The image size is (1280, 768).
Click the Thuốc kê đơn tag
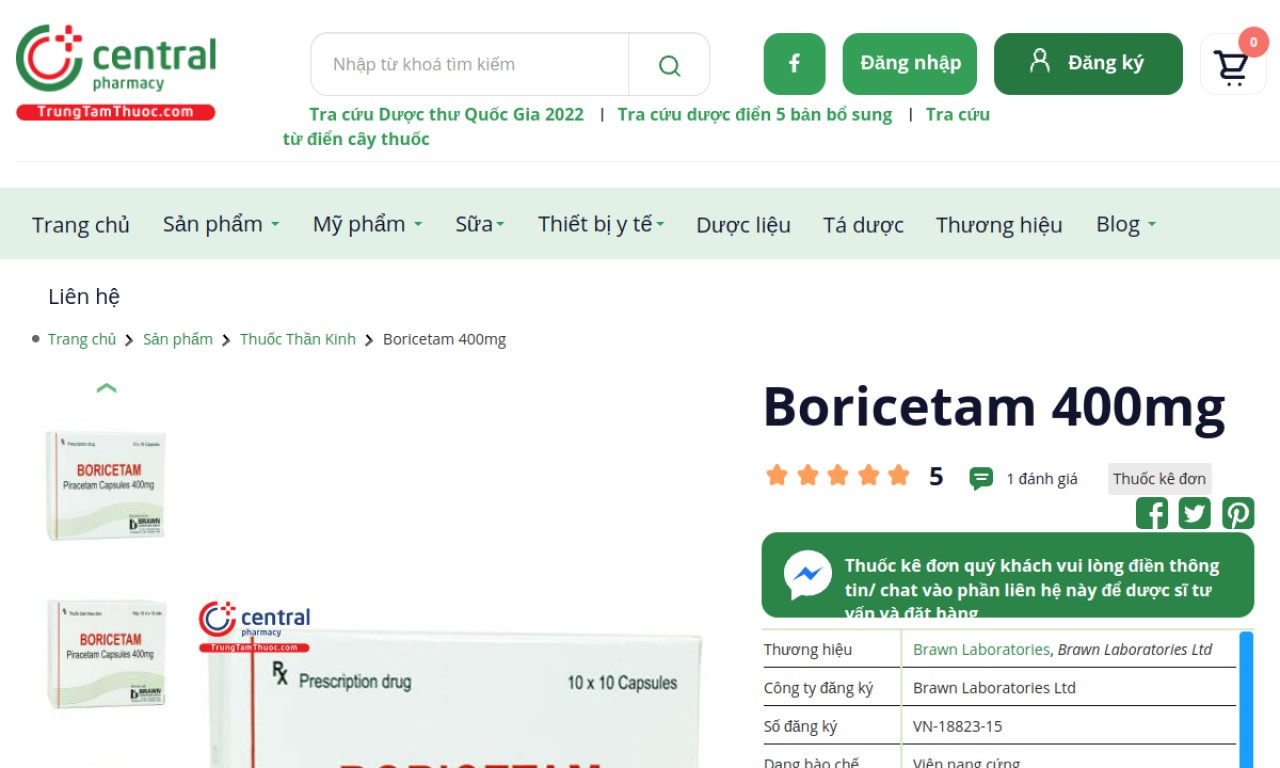point(1160,479)
